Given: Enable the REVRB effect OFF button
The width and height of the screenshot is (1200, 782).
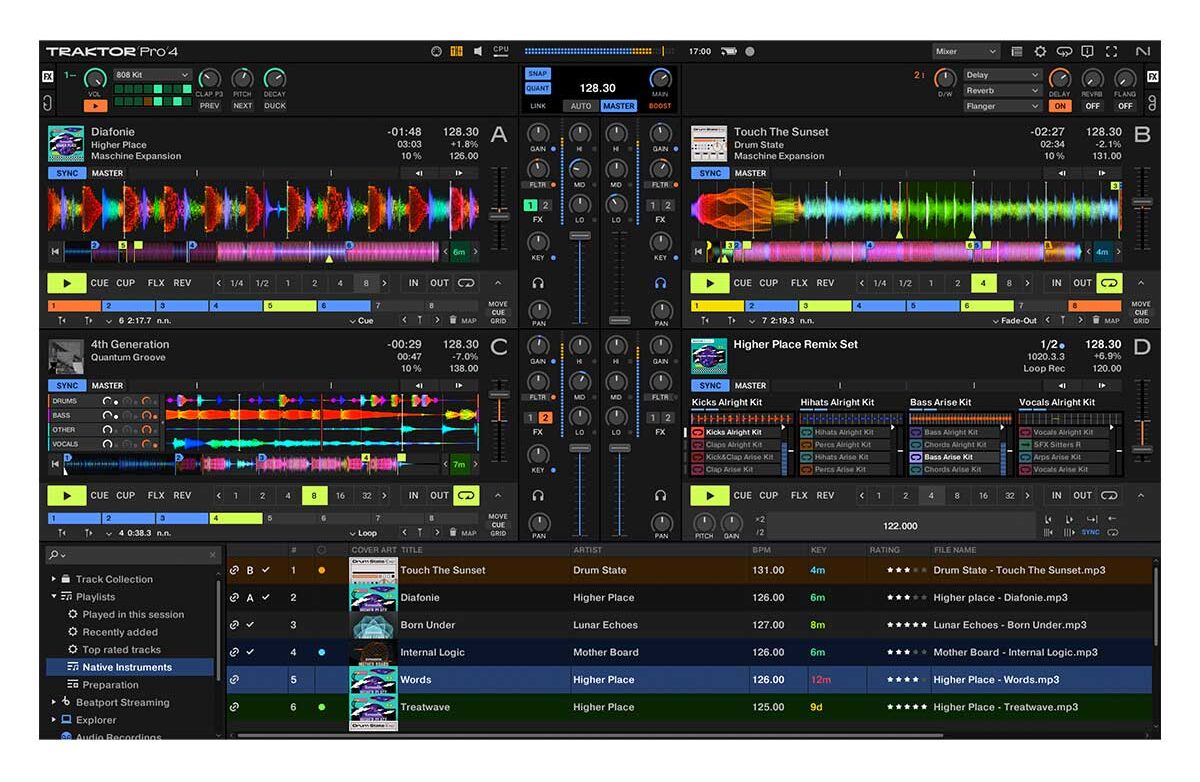Looking at the screenshot, I should tap(1093, 106).
